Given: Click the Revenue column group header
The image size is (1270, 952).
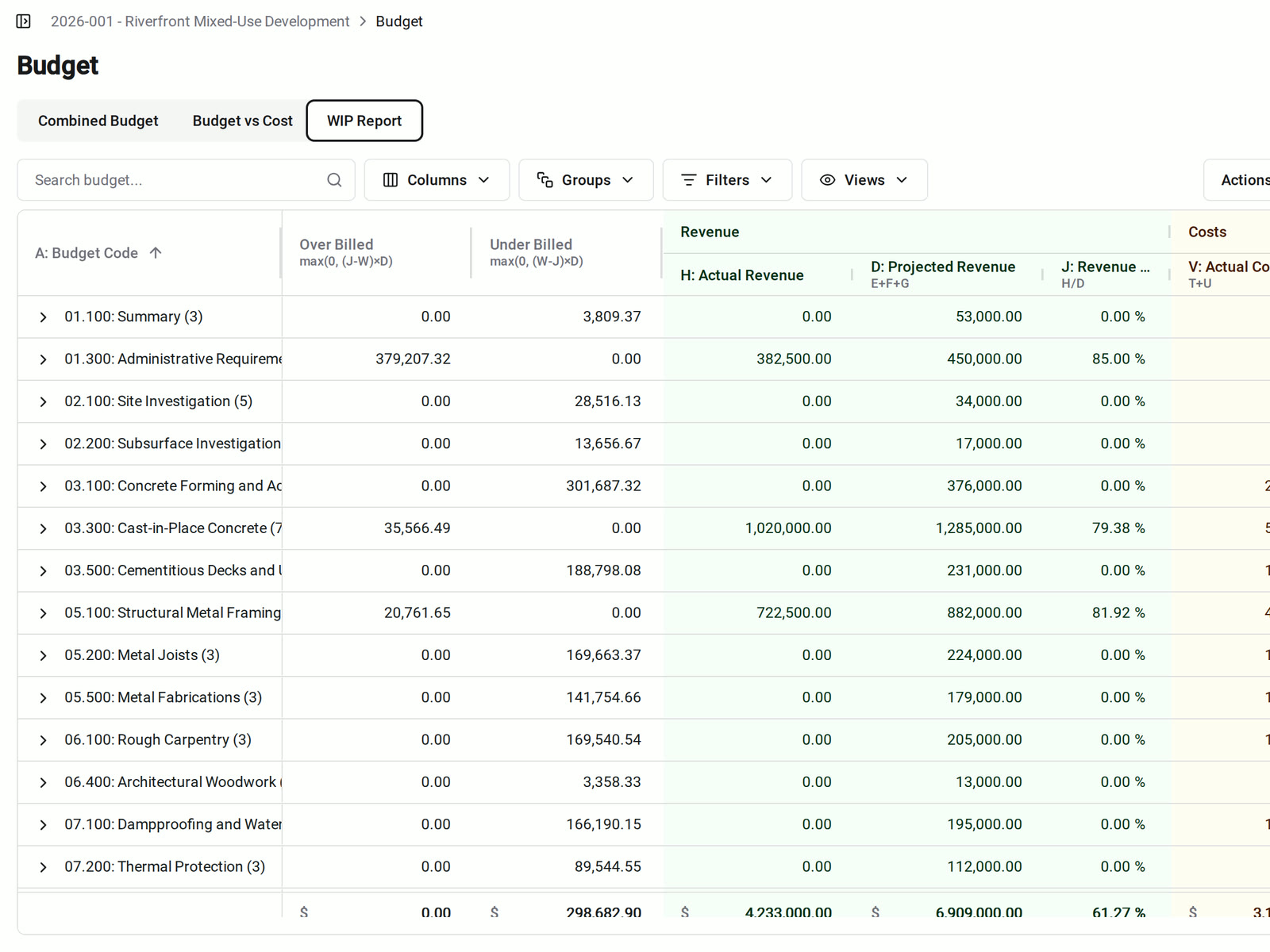Looking at the screenshot, I should pos(917,232).
